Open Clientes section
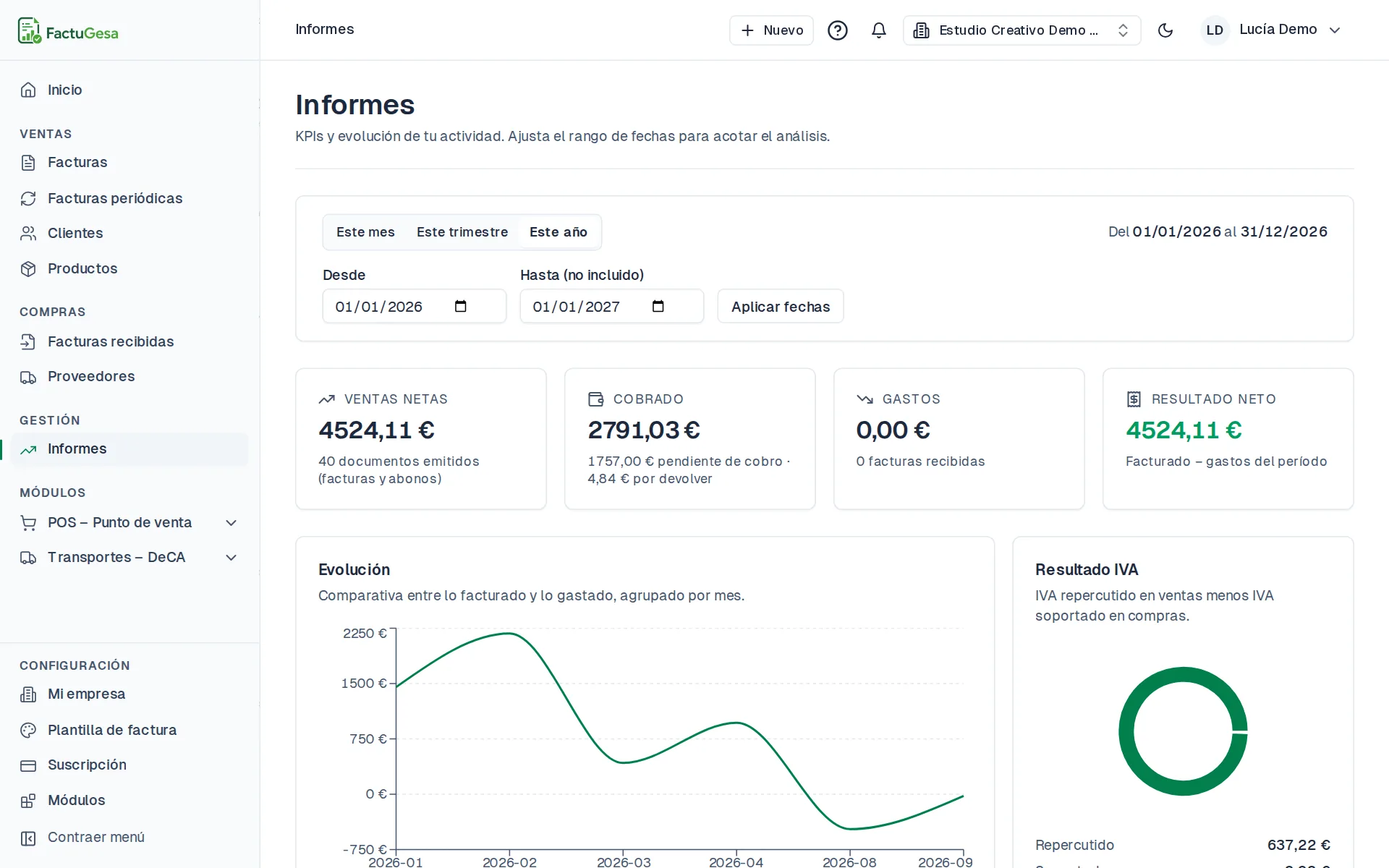Screen dimensions: 1389x868 130,233
